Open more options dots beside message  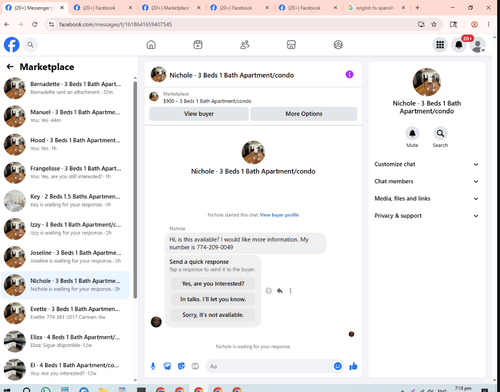click(x=291, y=291)
